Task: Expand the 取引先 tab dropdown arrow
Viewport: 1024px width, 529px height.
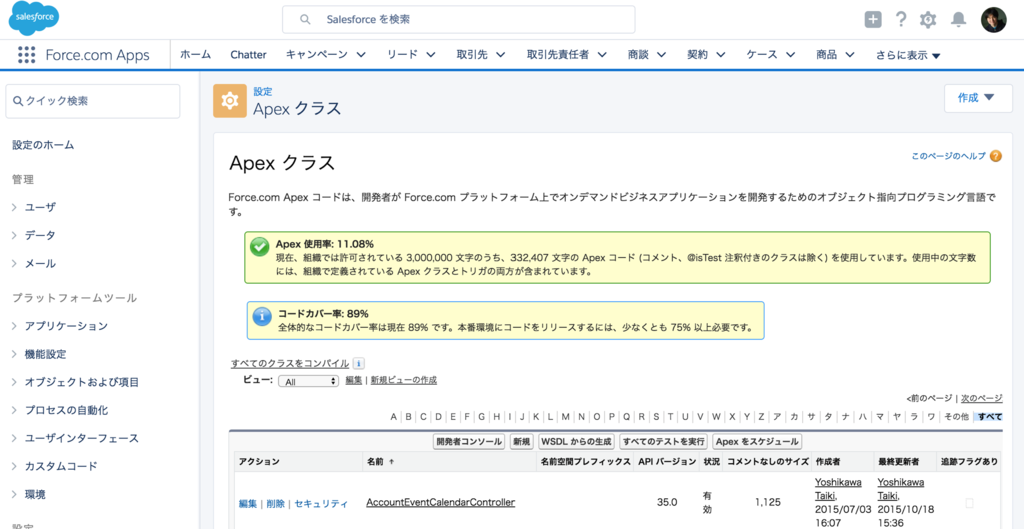Action: [x=500, y=55]
